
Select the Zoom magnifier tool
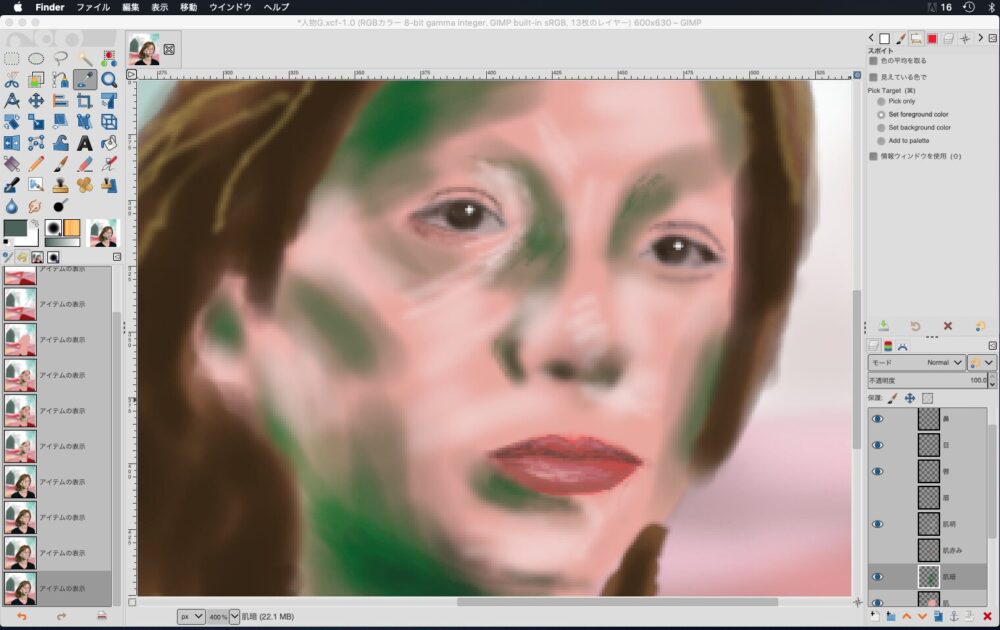(x=109, y=80)
